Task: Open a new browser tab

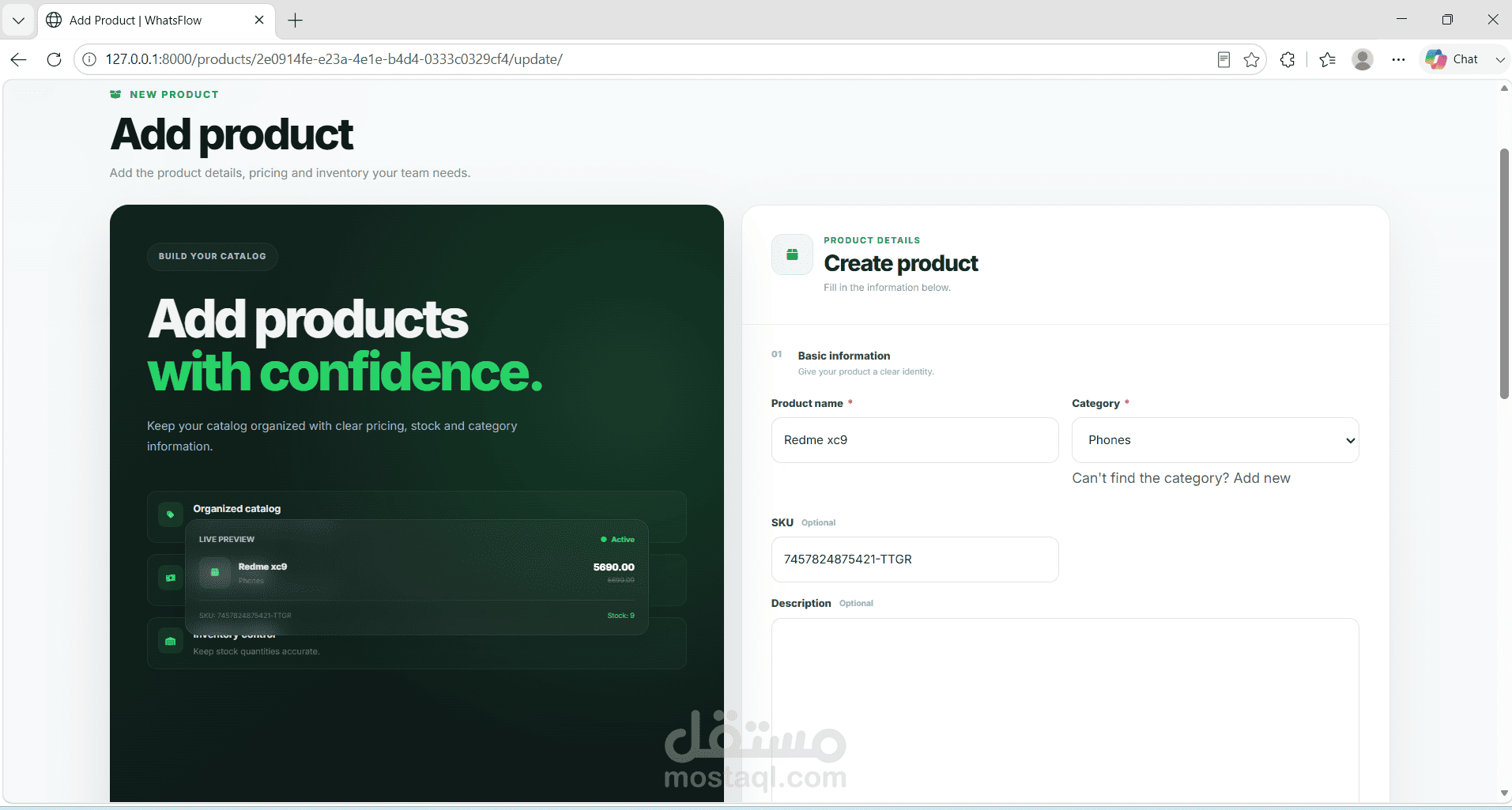Action: pos(296,21)
